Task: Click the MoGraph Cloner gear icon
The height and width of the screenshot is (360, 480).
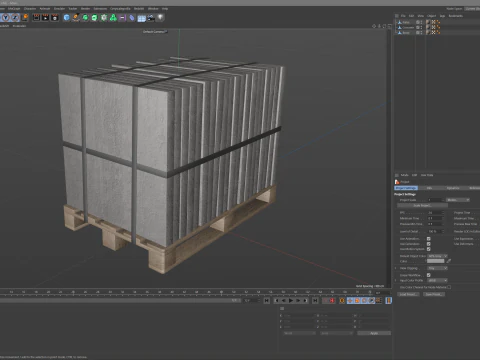Action: pyautogui.click(x=104, y=18)
